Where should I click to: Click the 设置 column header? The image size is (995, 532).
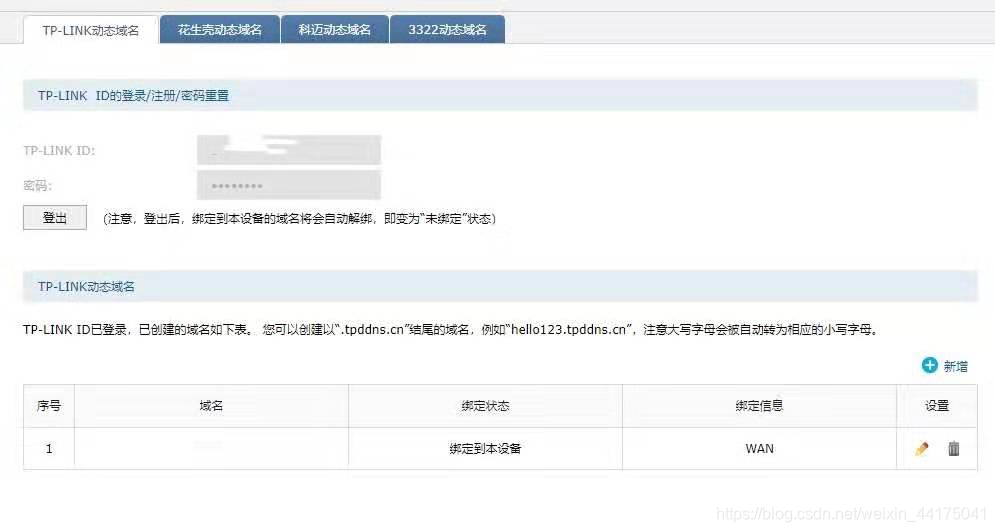tap(937, 406)
